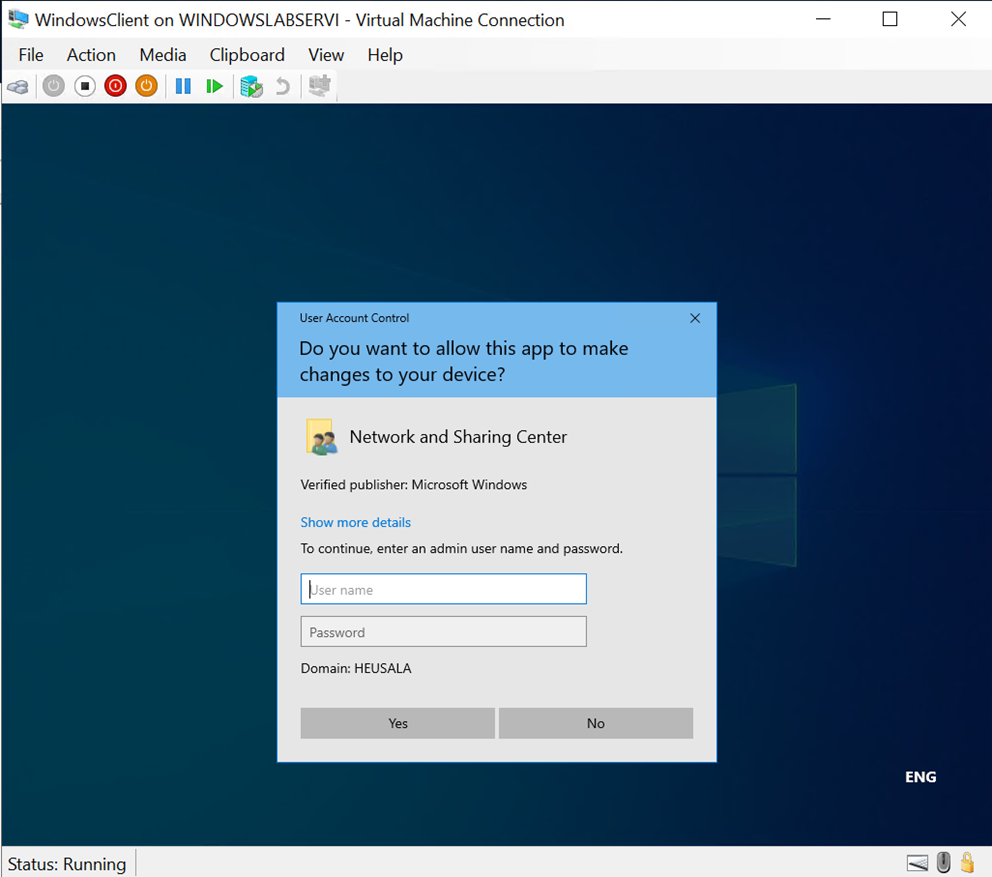Screen dimensions: 992x877
Task: Click the ENG language indicator
Action: pos(920,776)
